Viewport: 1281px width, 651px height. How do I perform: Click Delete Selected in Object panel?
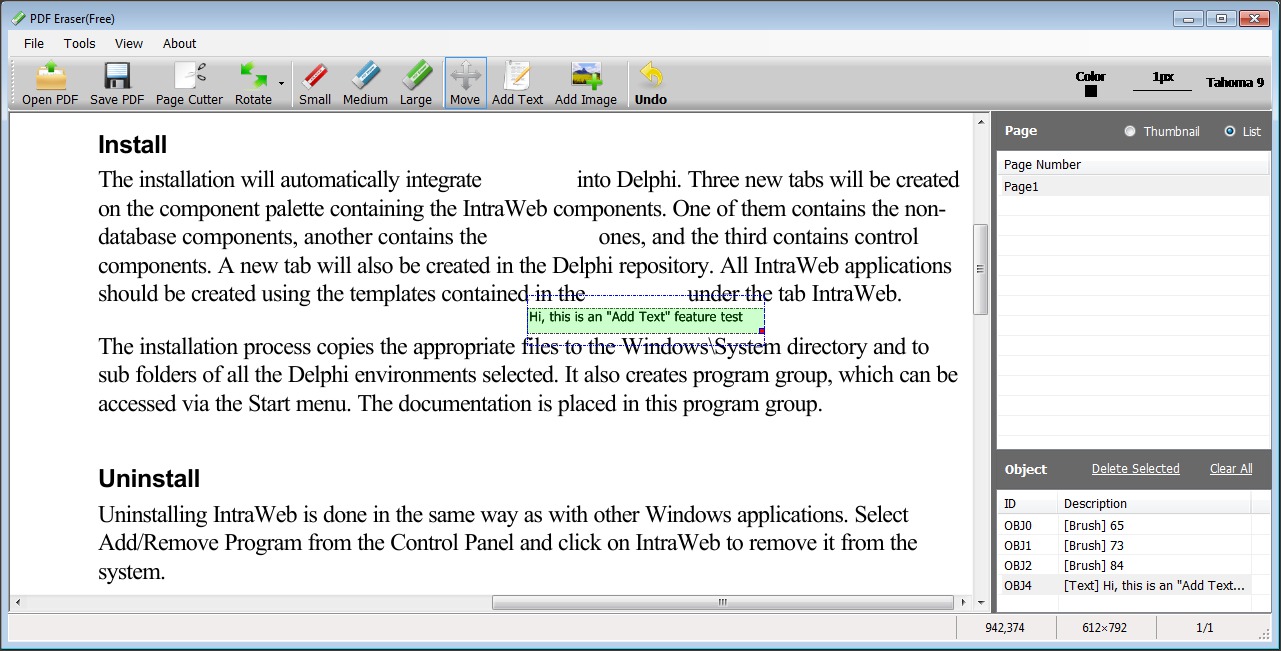[1135, 468]
